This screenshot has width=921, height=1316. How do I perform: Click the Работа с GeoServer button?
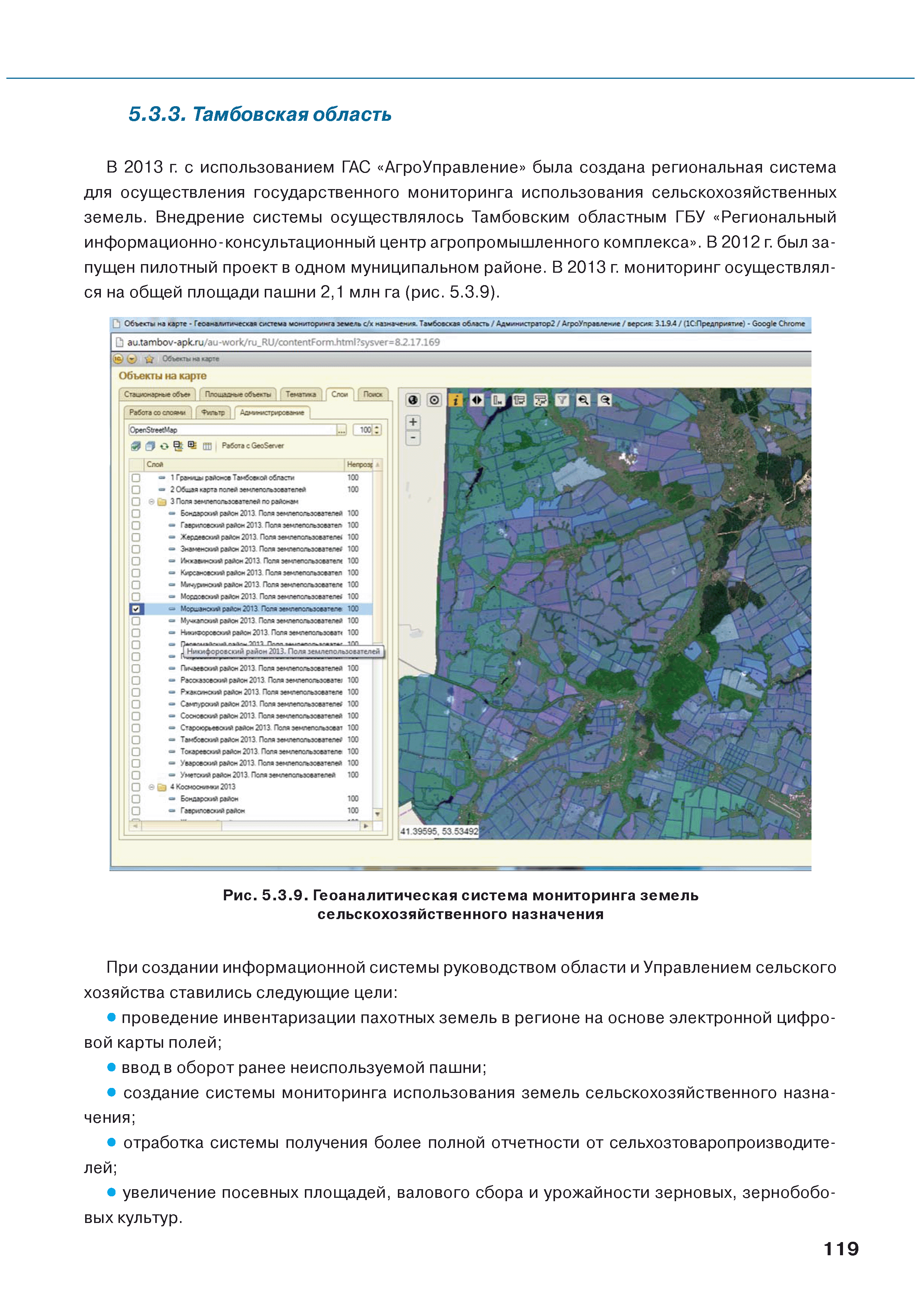coord(253,446)
